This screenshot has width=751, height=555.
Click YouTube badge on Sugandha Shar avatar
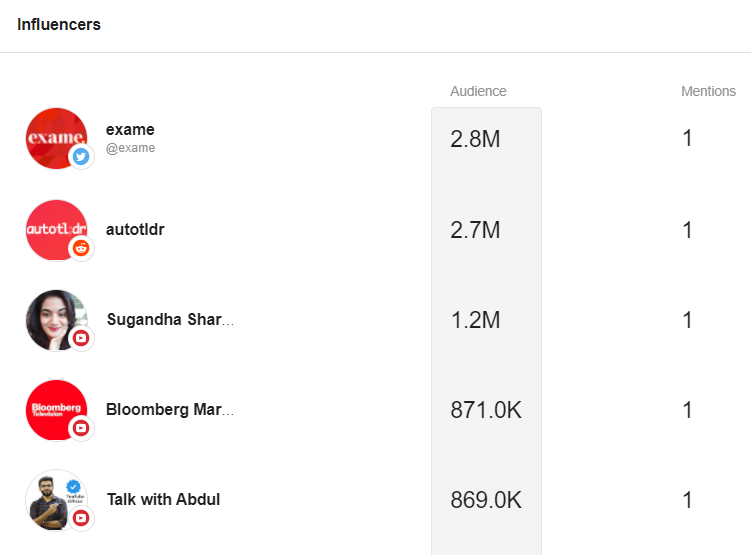point(81,338)
